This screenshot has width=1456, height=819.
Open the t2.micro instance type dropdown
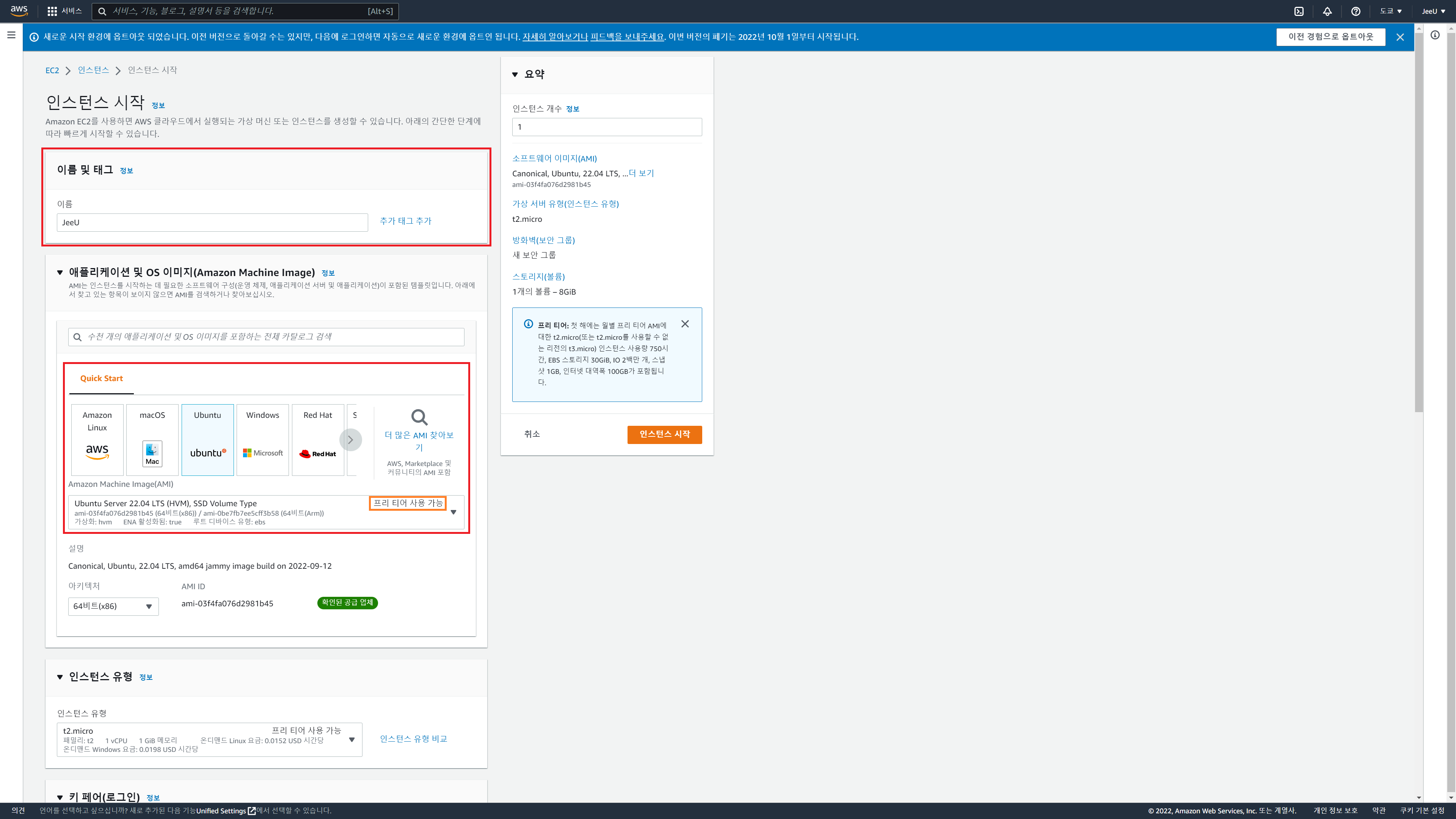click(x=209, y=739)
